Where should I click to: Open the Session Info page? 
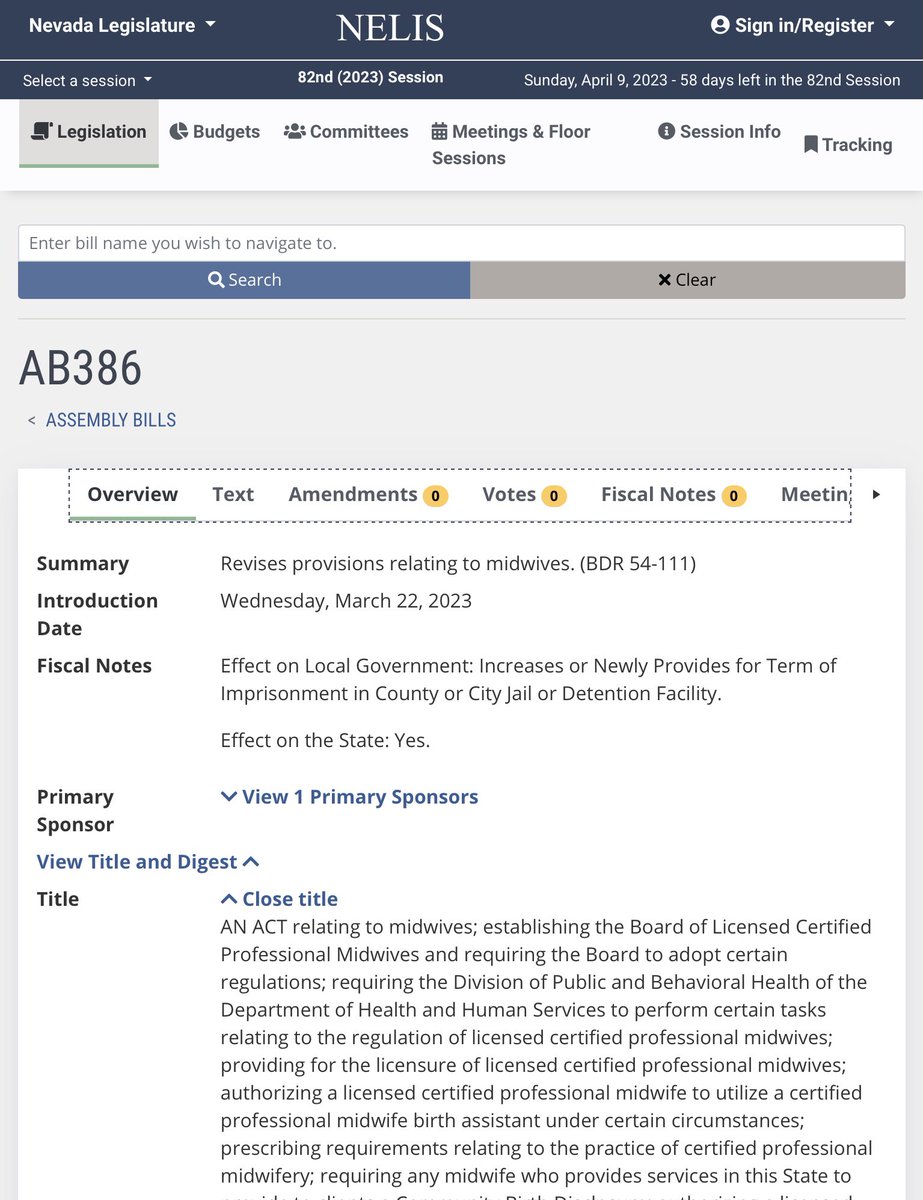tap(719, 131)
